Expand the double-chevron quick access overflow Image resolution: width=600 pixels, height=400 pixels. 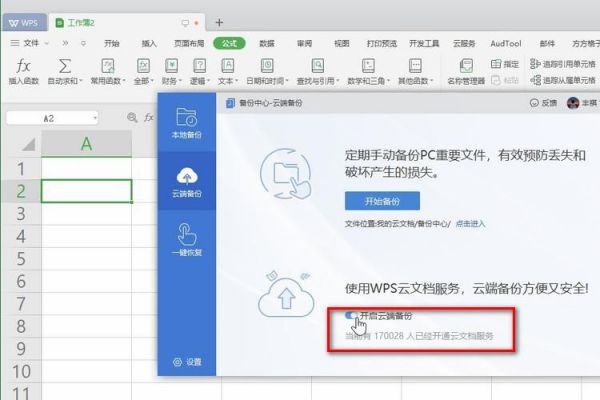(x=65, y=43)
